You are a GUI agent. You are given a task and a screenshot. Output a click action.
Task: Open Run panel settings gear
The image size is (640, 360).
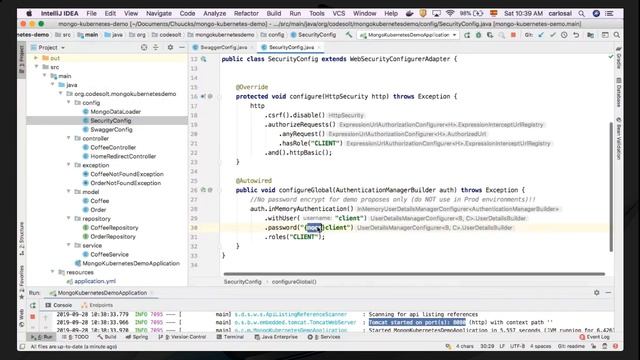597,293
